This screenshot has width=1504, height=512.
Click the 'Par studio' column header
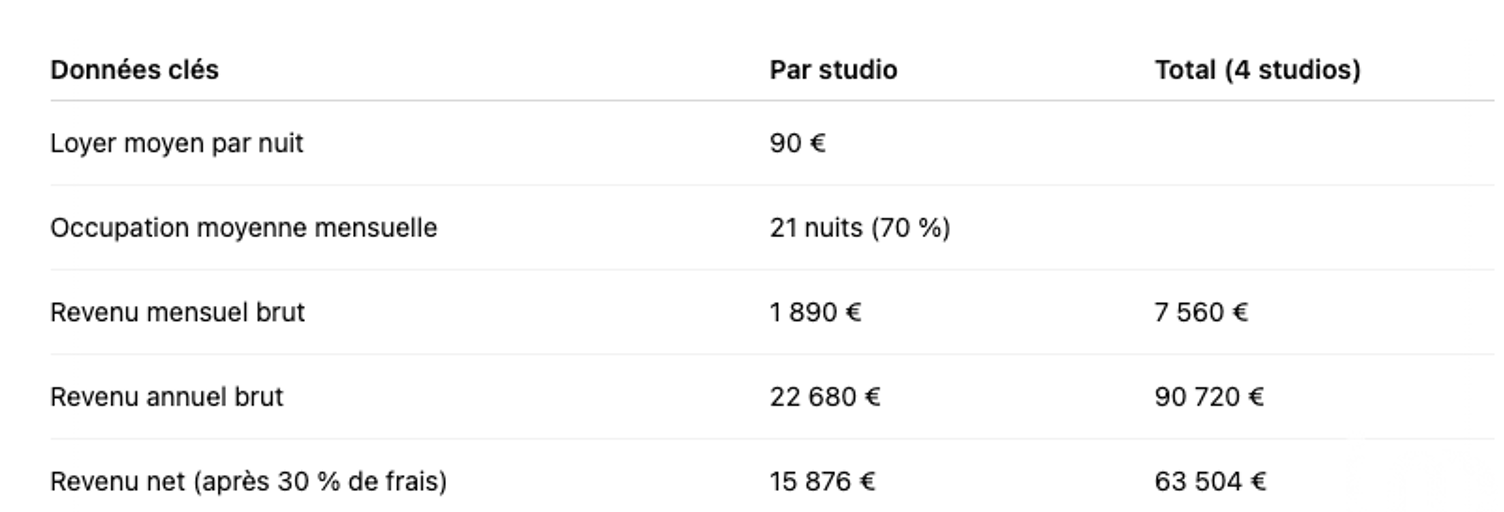(x=833, y=71)
